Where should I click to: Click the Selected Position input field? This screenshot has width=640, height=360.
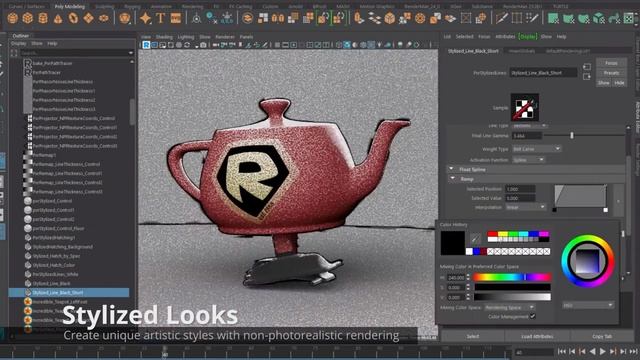520,189
